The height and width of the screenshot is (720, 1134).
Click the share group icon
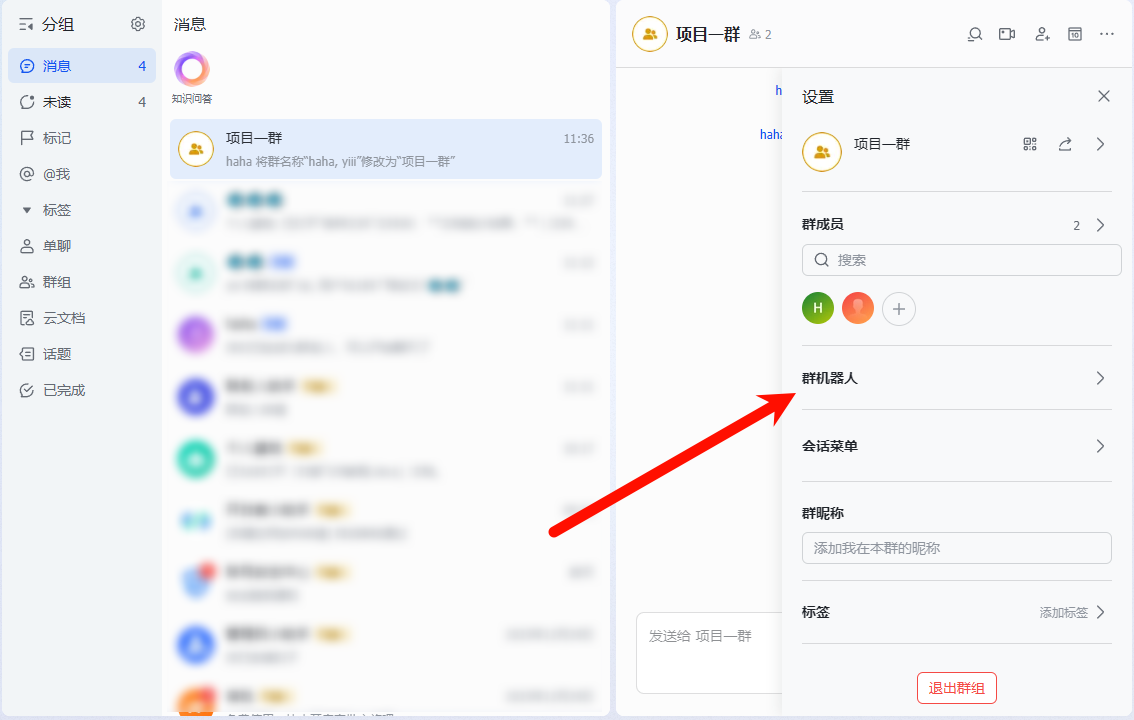(1065, 144)
